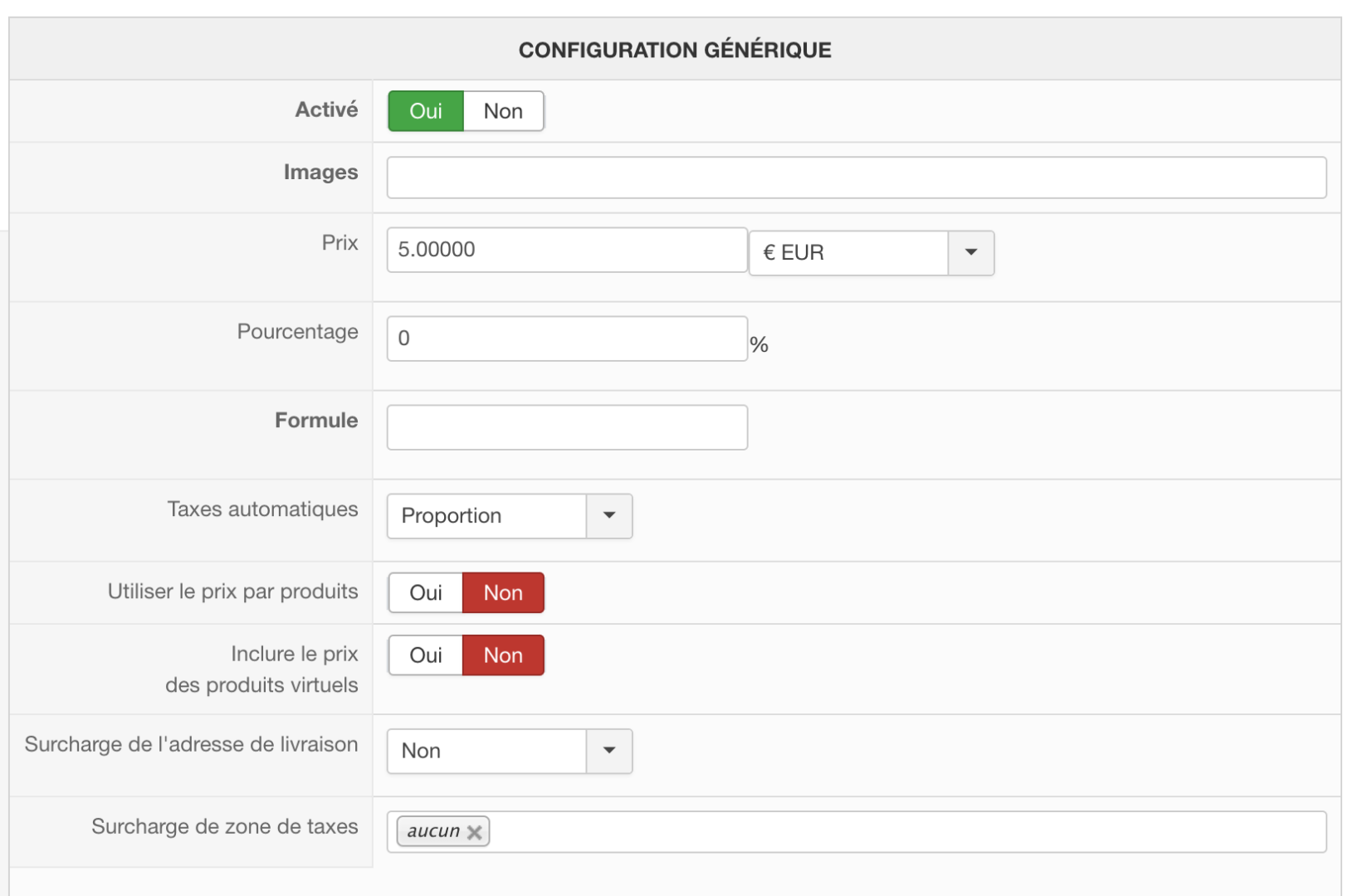The width and height of the screenshot is (1348, 896).
Task: Expand the Taxes automatiques dropdown arrow
Action: (609, 516)
